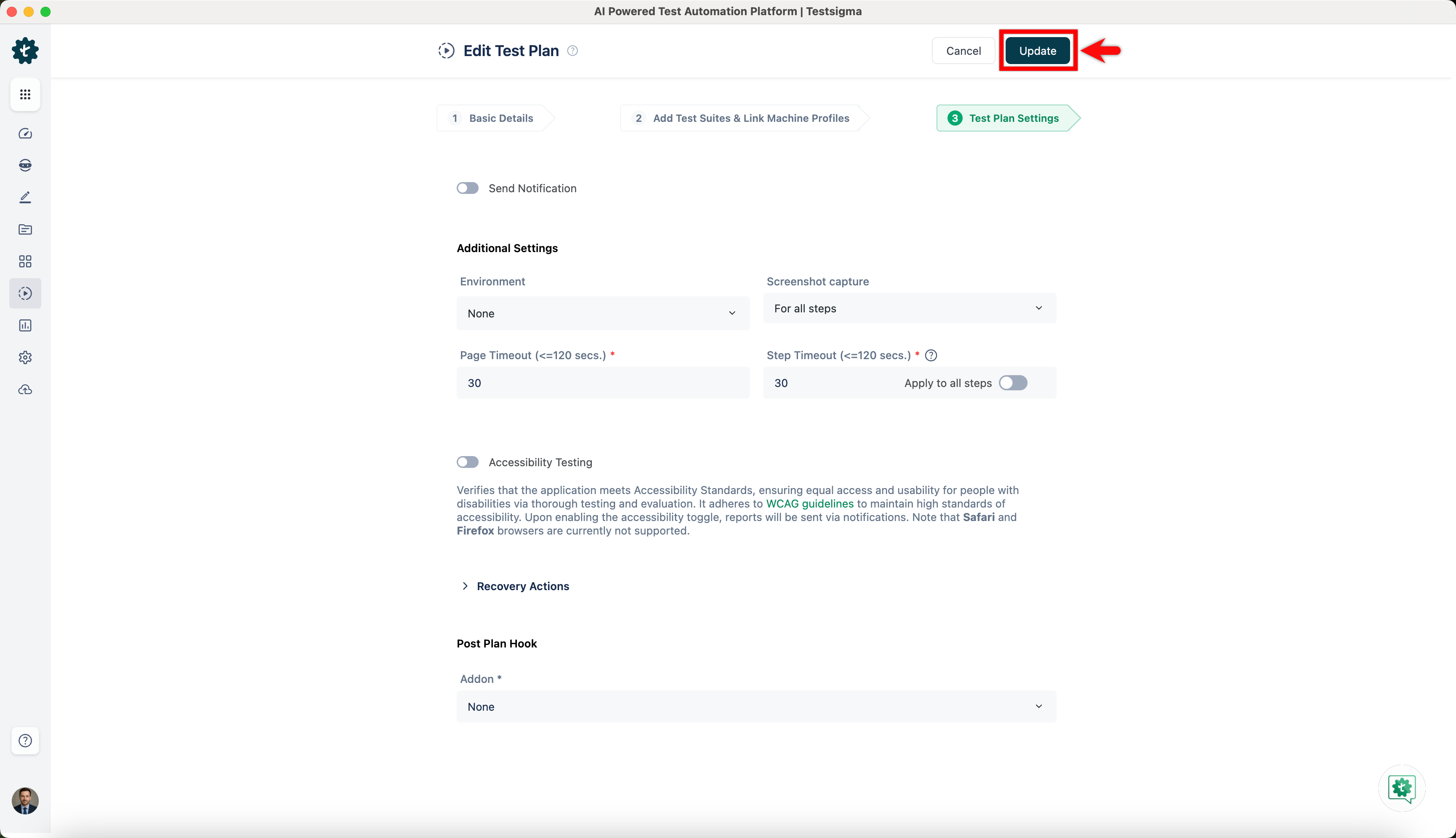Open the settings gear icon in sidebar

coord(25,357)
